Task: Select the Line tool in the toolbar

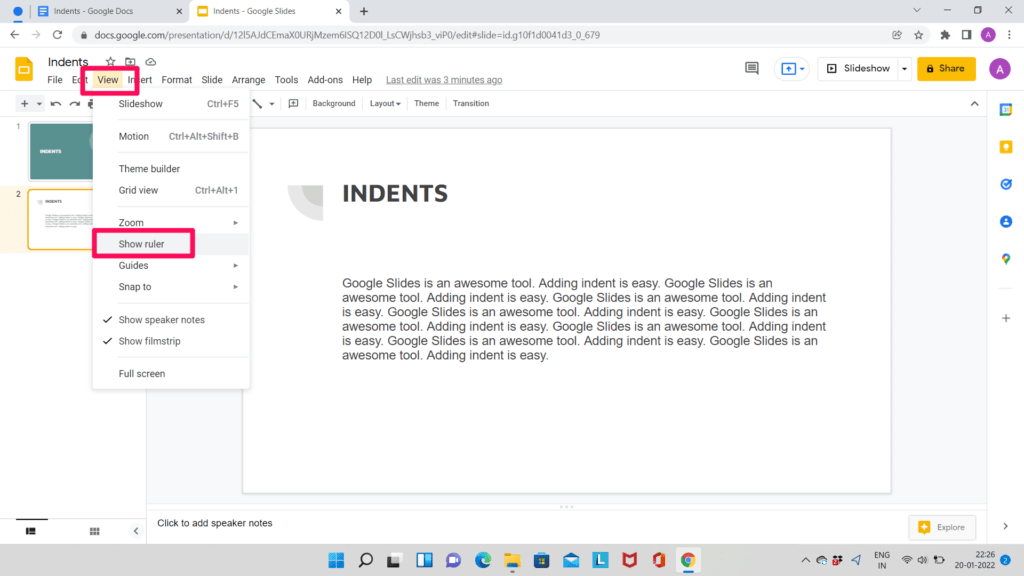Action: [x=257, y=103]
